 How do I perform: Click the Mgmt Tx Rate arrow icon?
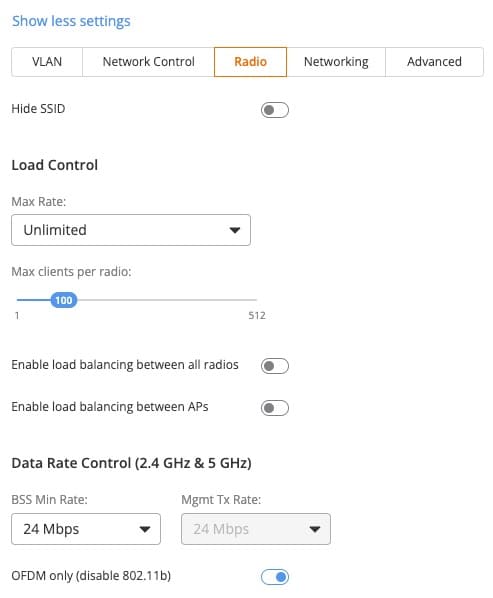pyautogui.click(x=315, y=529)
